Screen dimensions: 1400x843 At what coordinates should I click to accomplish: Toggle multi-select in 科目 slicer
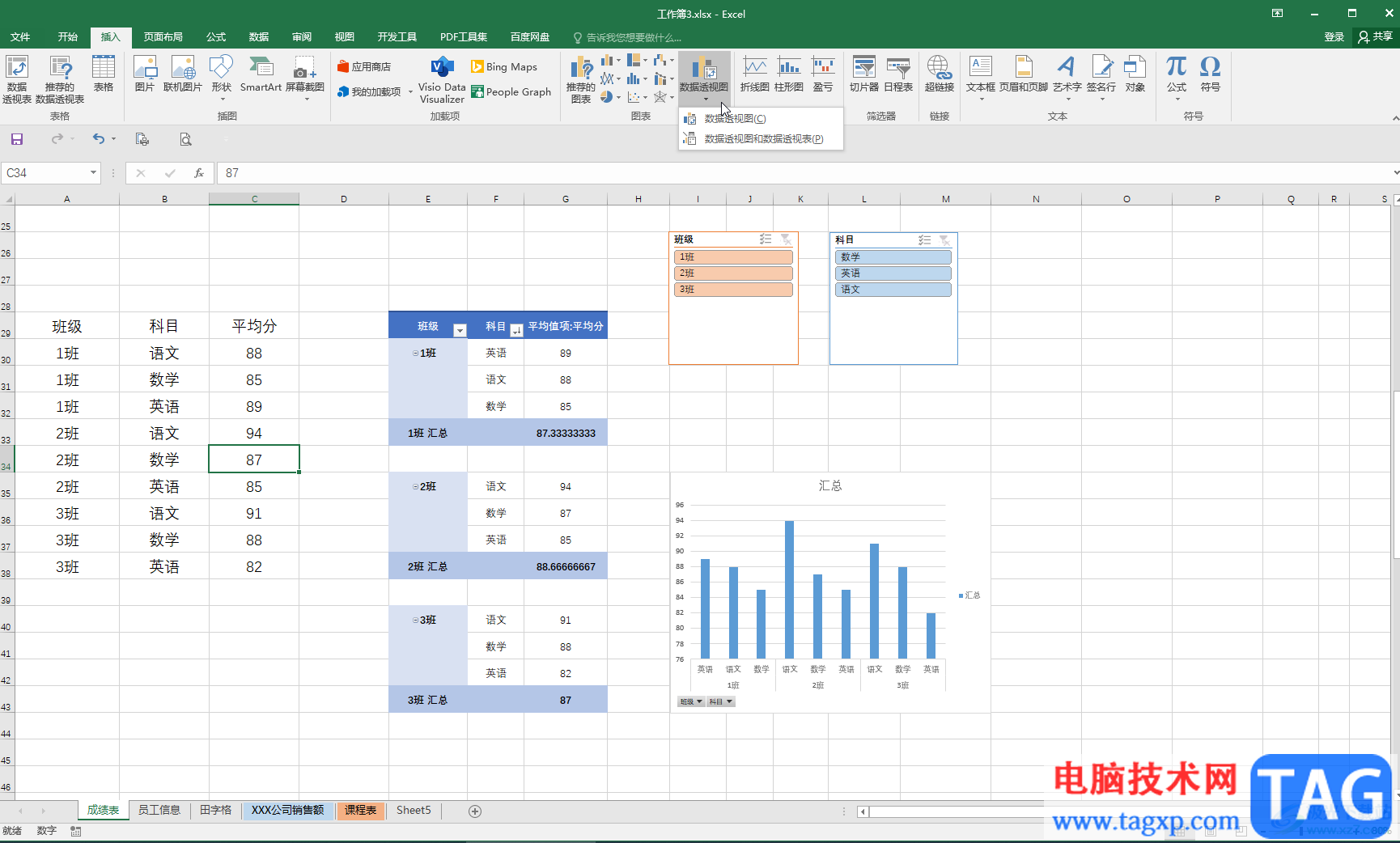click(x=925, y=240)
